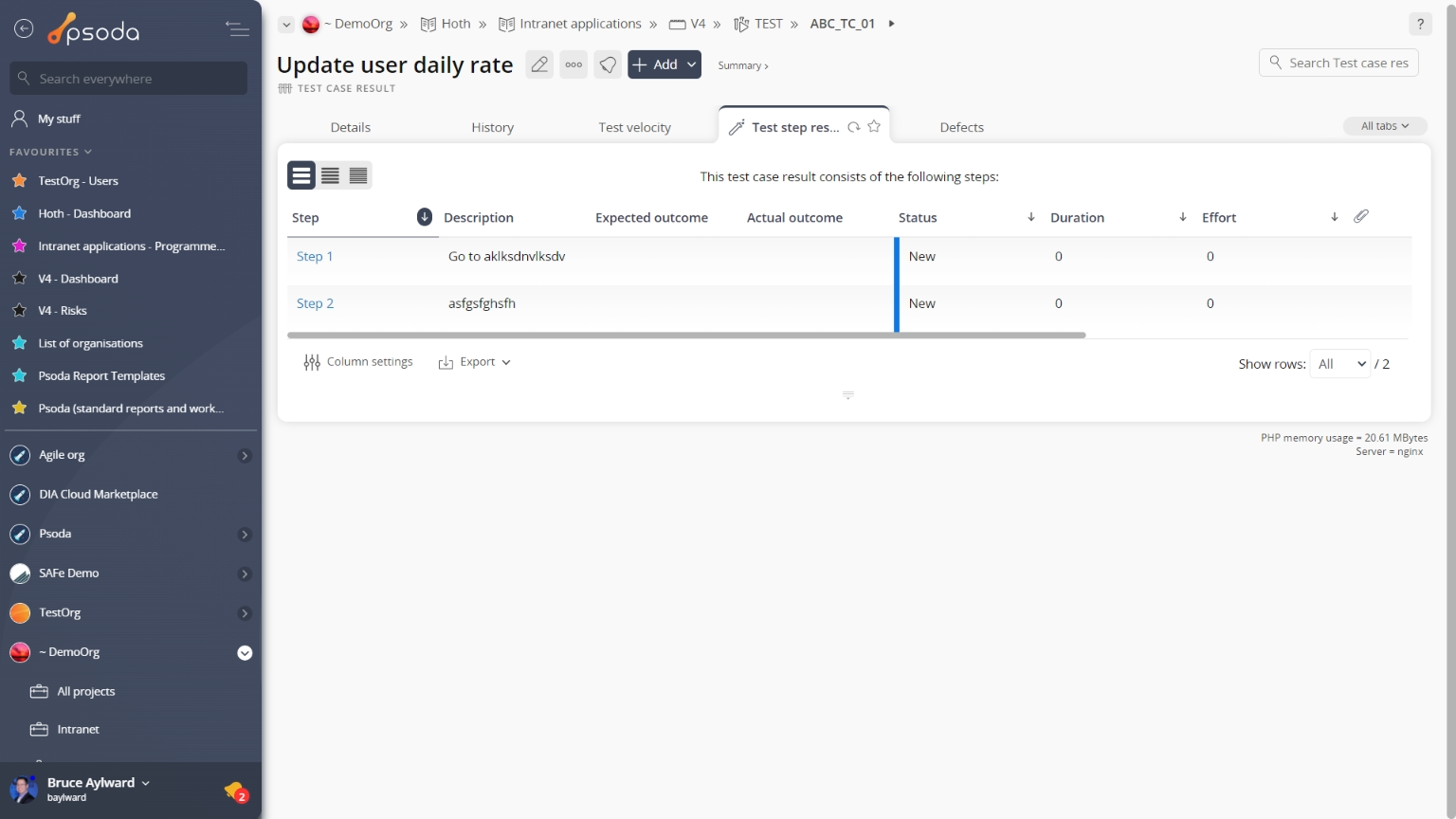The height and width of the screenshot is (819, 1456).
Task: Open DIA Cloud Marketplace organisation
Action: coord(98,495)
